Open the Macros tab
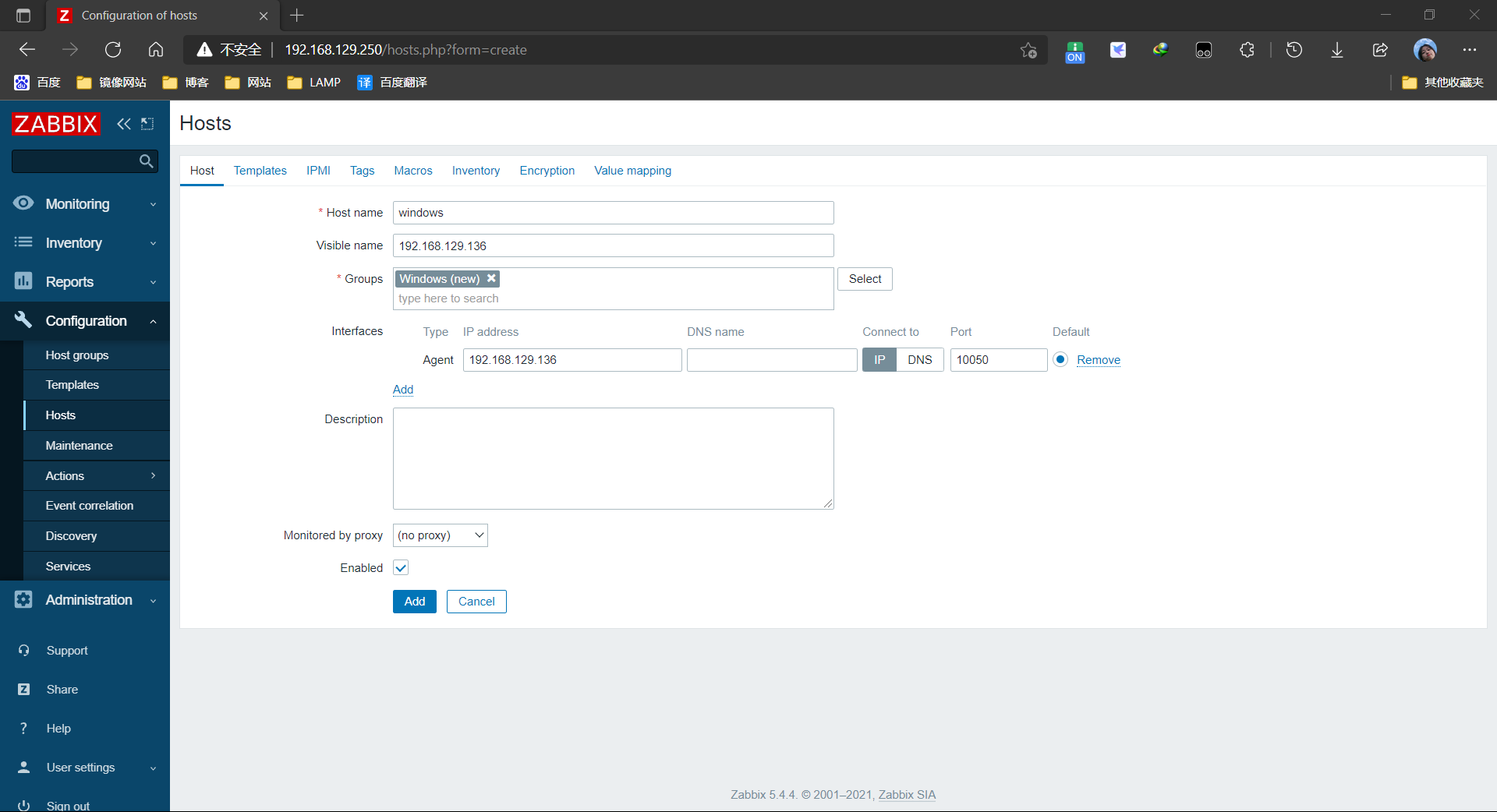Screen dimensions: 1497x812 tap(413, 171)
